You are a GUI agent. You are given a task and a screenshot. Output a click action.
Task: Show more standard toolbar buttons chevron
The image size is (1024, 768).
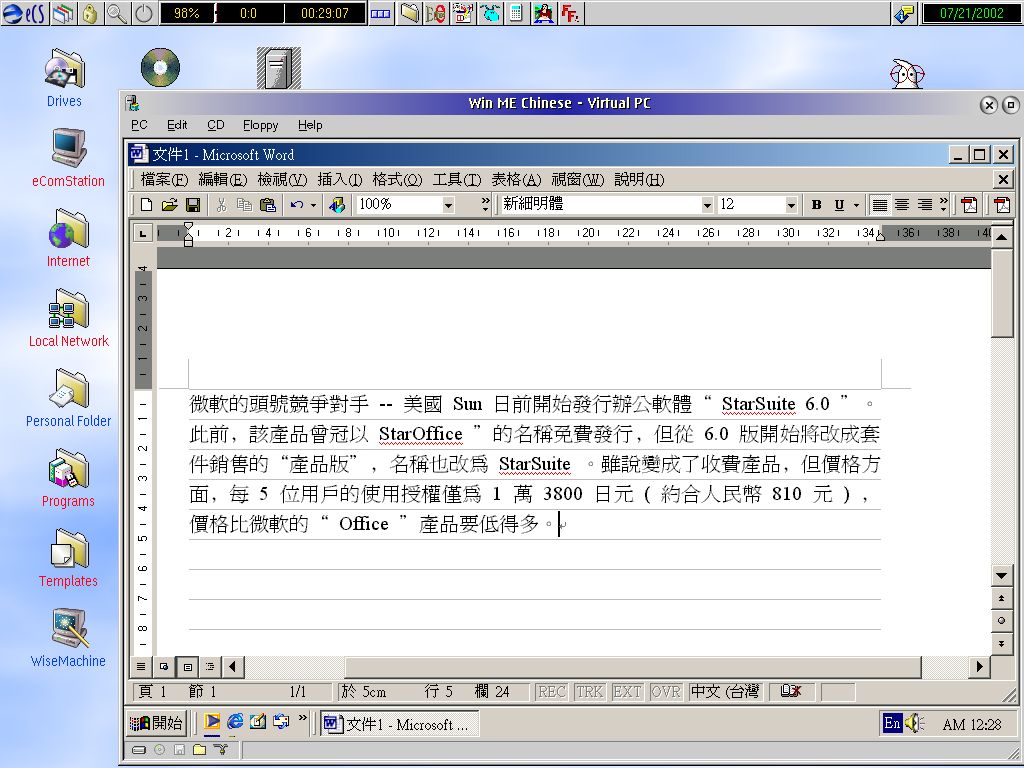tap(485, 204)
